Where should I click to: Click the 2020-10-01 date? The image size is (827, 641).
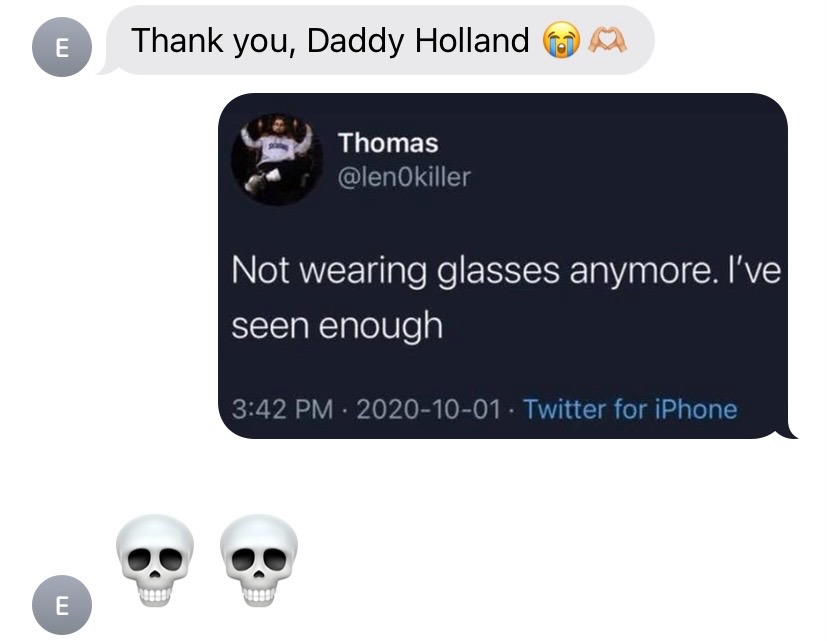(428, 409)
